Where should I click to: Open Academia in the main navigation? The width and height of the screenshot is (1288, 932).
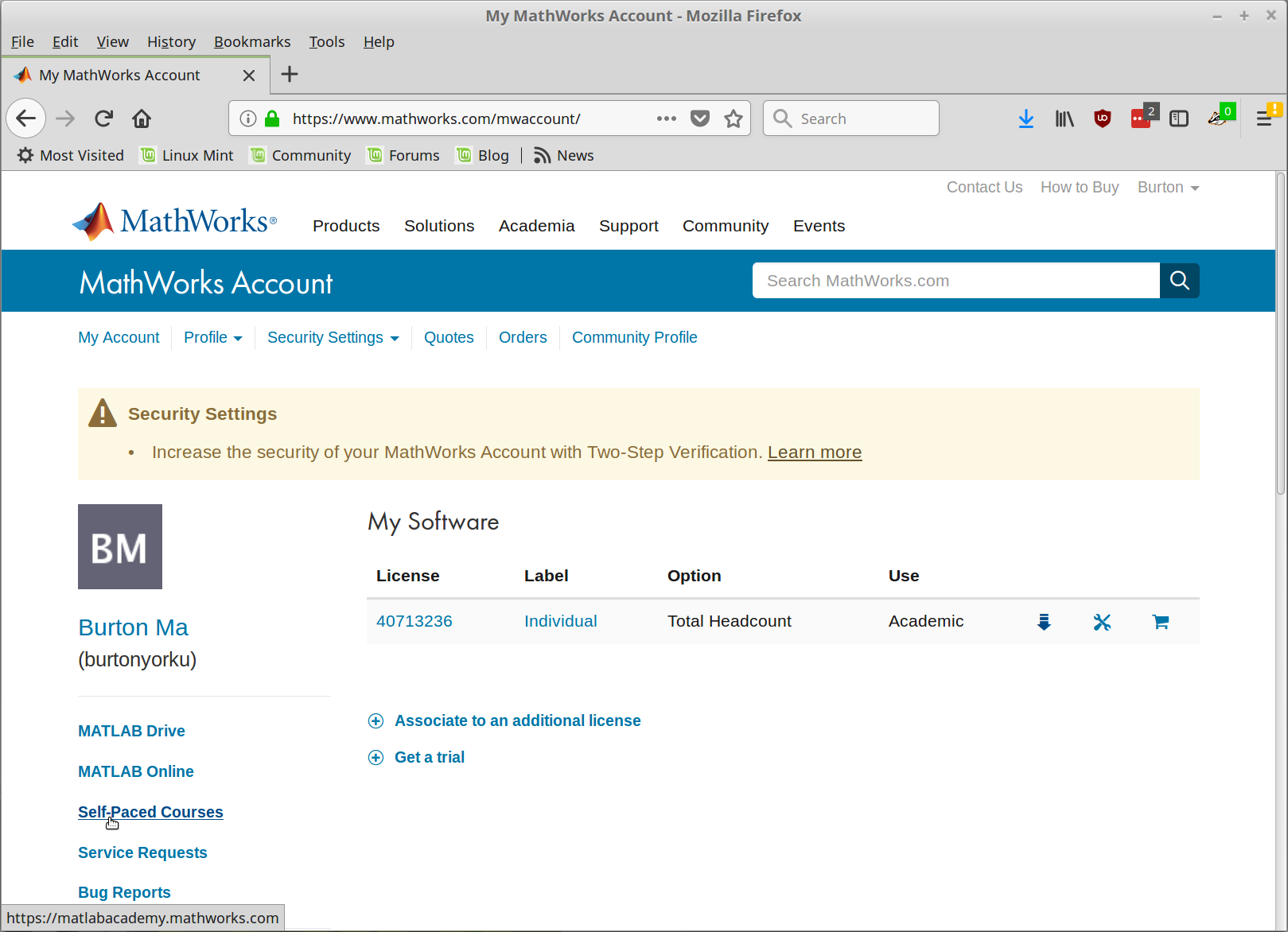point(537,226)
